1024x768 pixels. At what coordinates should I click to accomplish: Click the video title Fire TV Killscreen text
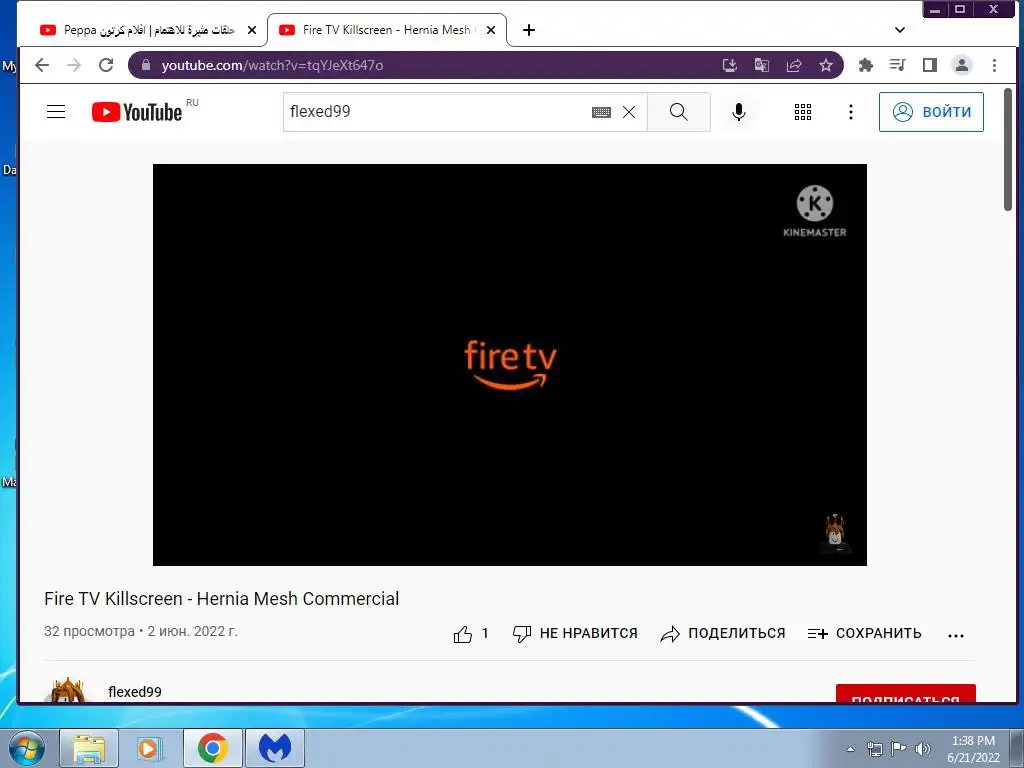(221, 599)
